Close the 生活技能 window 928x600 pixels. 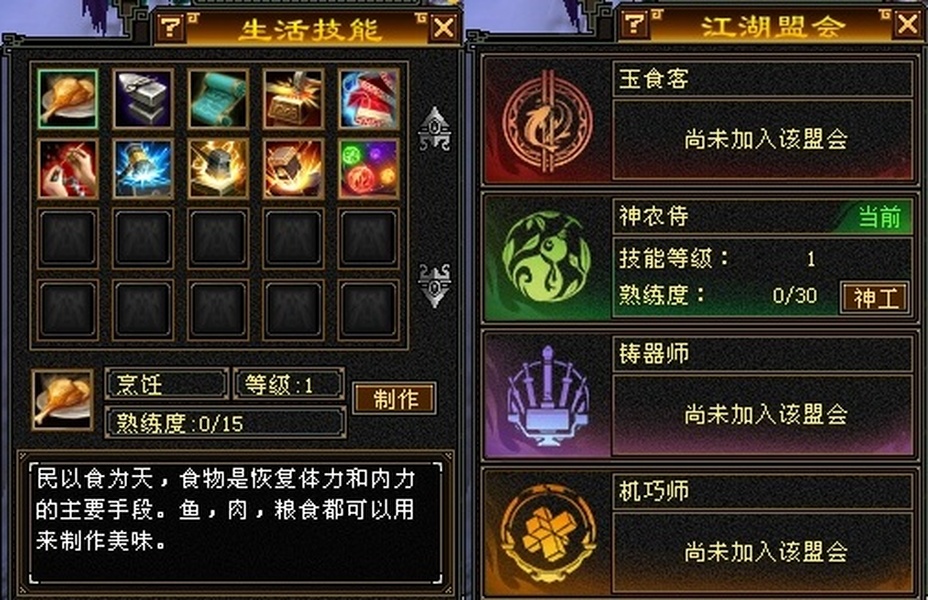444,27
